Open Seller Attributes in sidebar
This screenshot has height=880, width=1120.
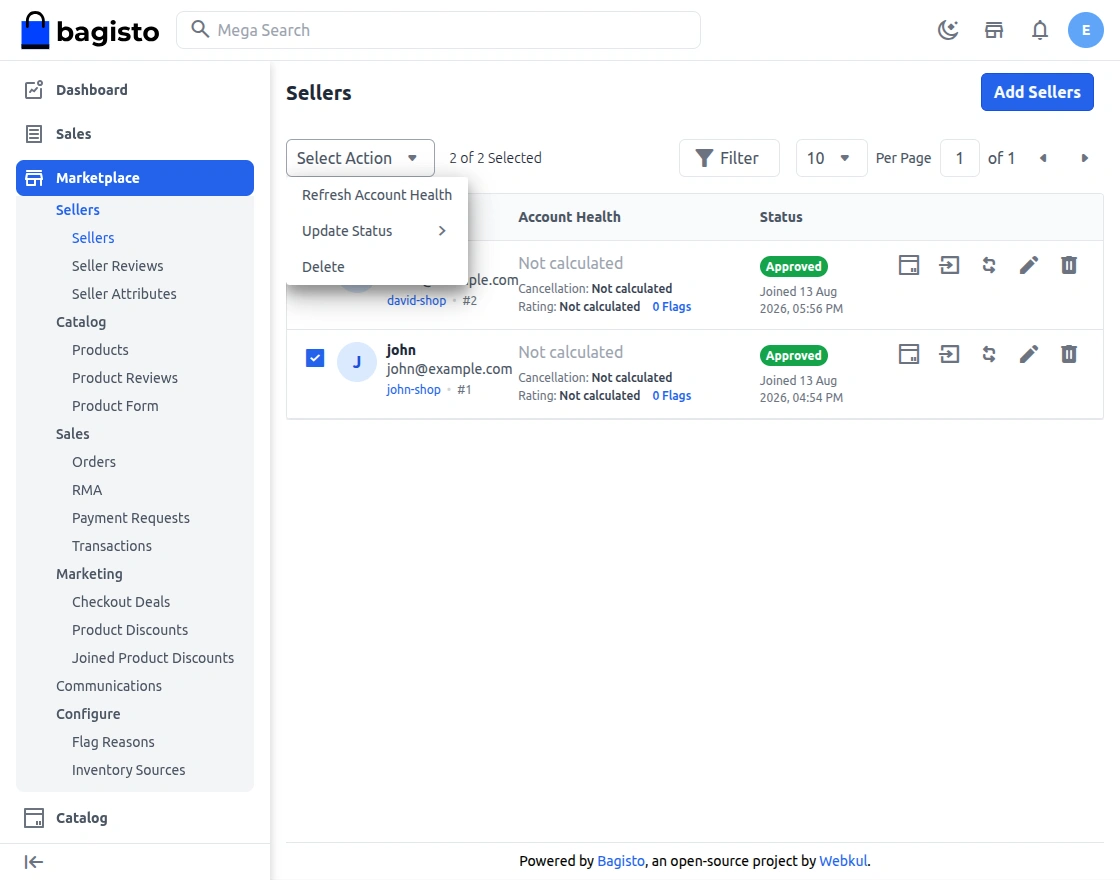(x=124, y=294)
